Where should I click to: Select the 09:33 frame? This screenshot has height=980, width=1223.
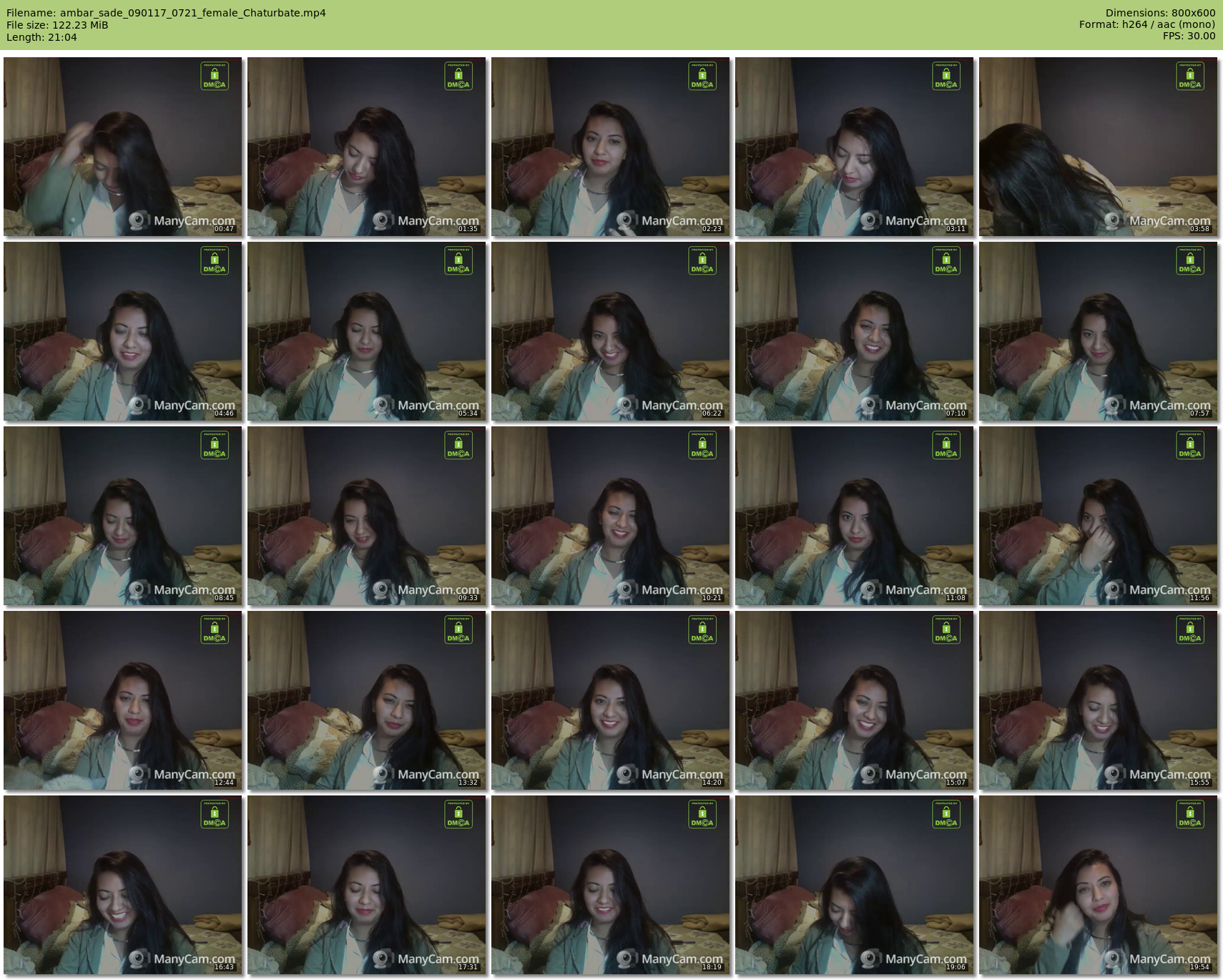tap(367, 516)
